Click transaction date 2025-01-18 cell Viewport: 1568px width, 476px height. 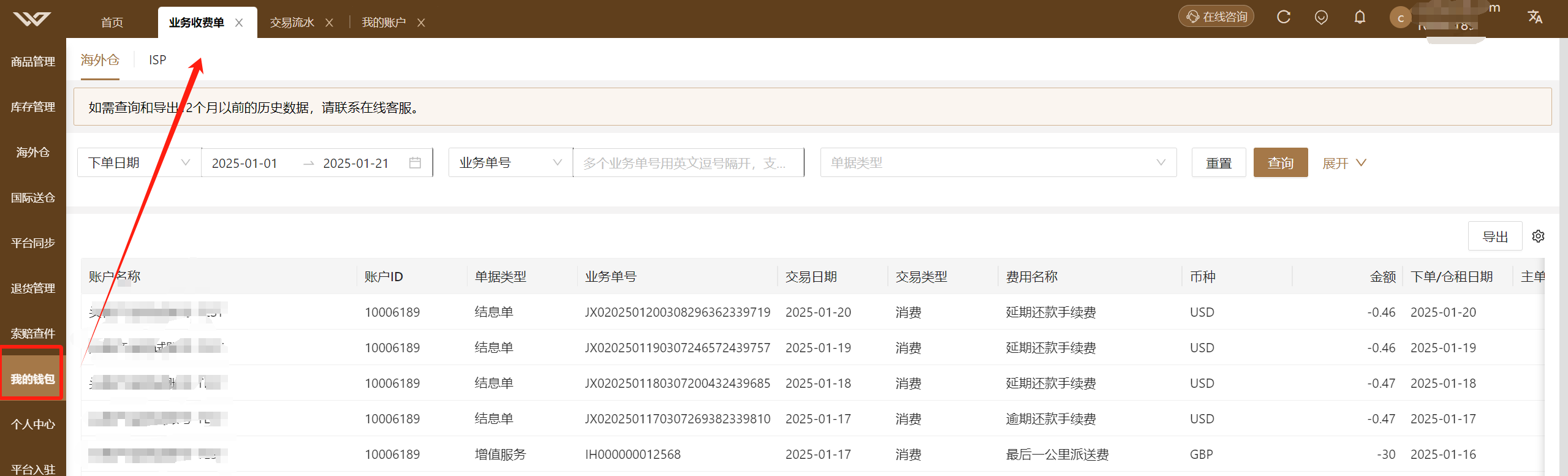pos(818,383)
